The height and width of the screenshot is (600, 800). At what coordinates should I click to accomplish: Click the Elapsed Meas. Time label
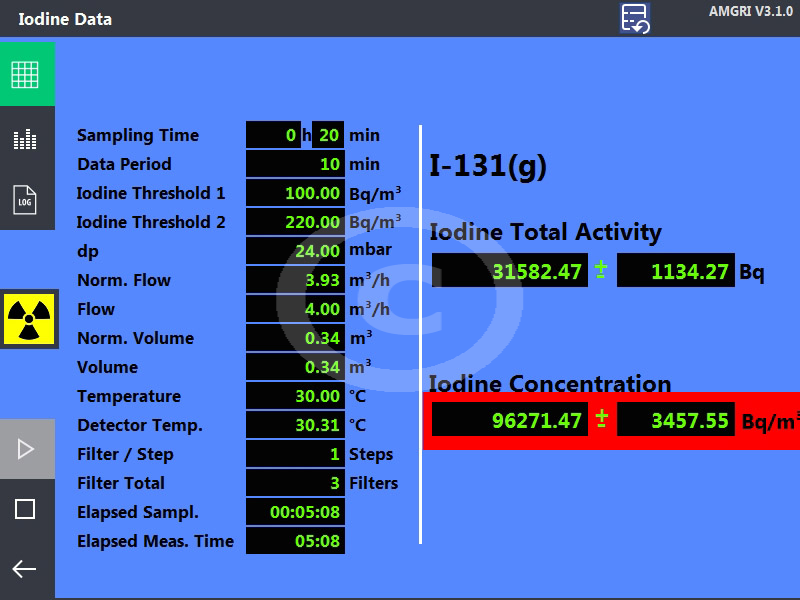coord(156,541)
